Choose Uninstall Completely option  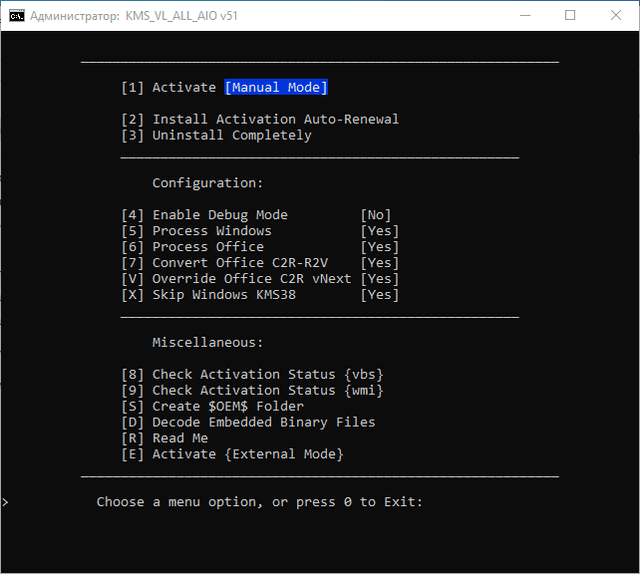216,135
